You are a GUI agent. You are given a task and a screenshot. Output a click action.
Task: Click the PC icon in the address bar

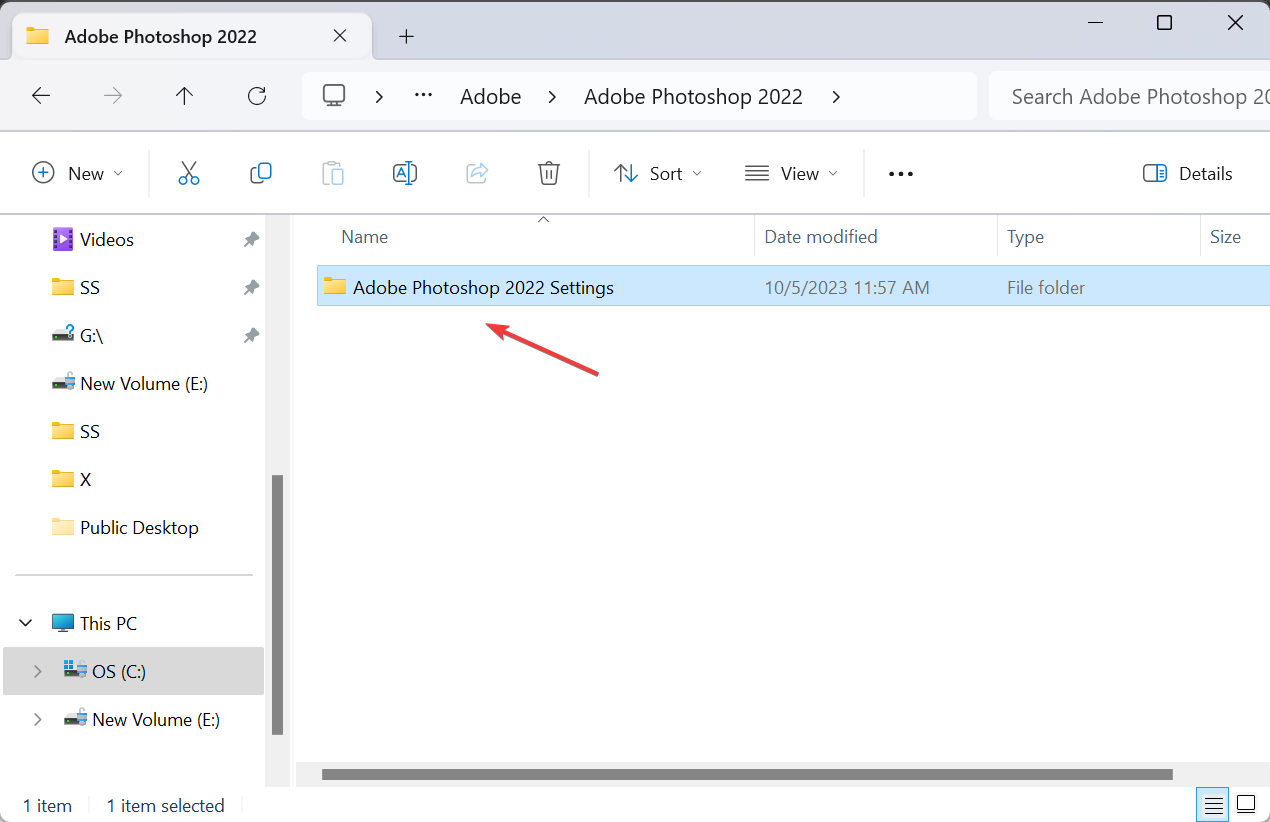334,96
